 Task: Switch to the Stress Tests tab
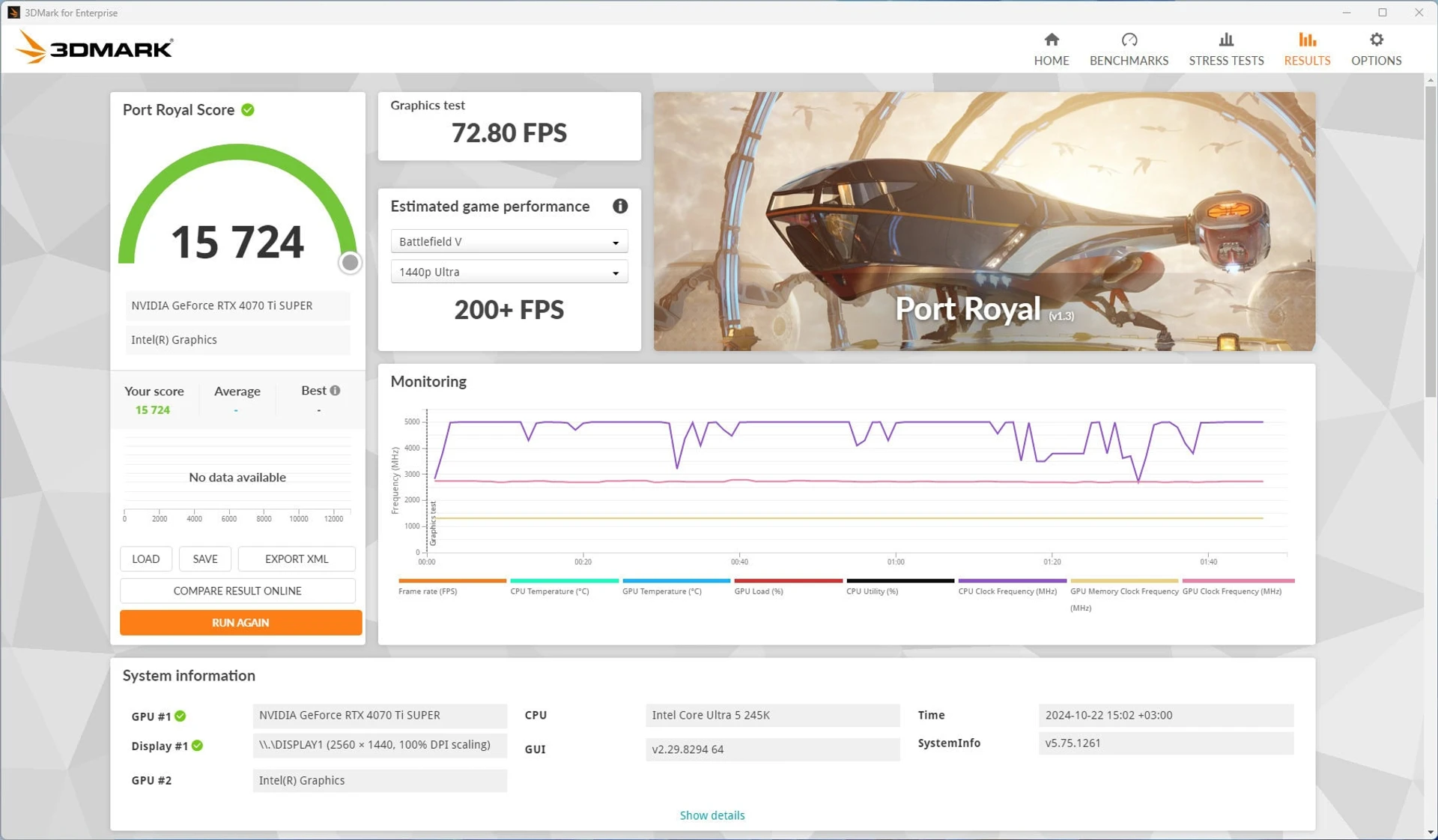point(1226,49)
